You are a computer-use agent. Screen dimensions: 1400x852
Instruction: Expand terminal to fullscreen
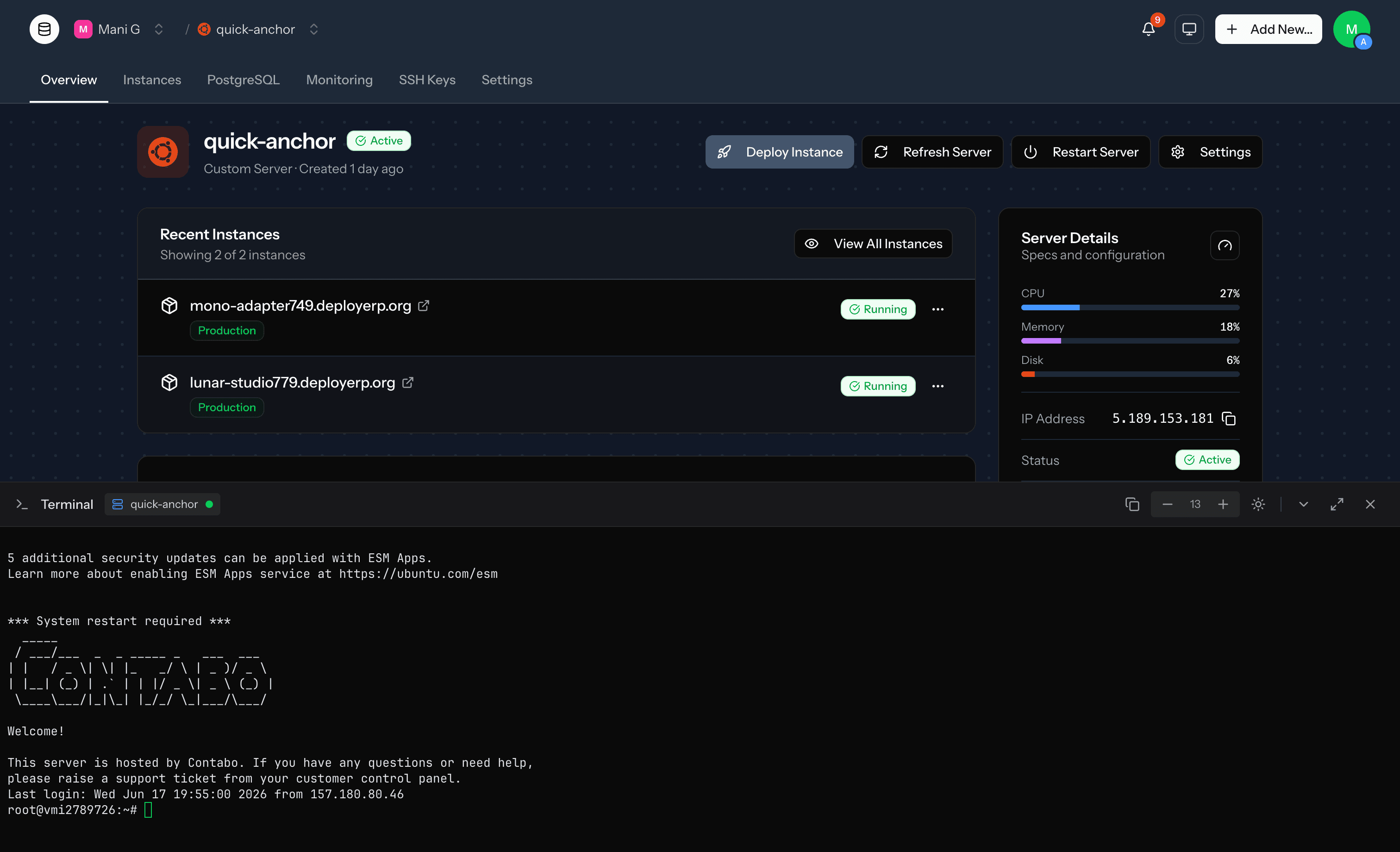(1337, 504)
